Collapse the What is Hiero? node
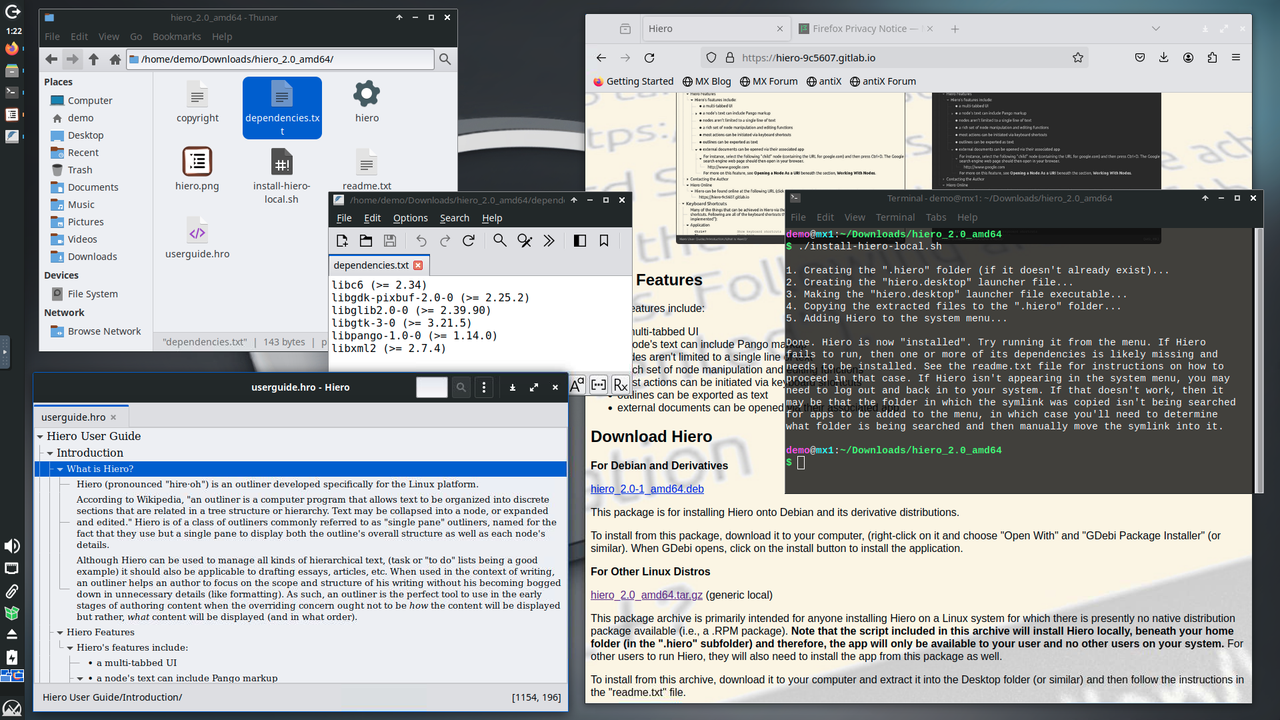 (x=60, y=469)
